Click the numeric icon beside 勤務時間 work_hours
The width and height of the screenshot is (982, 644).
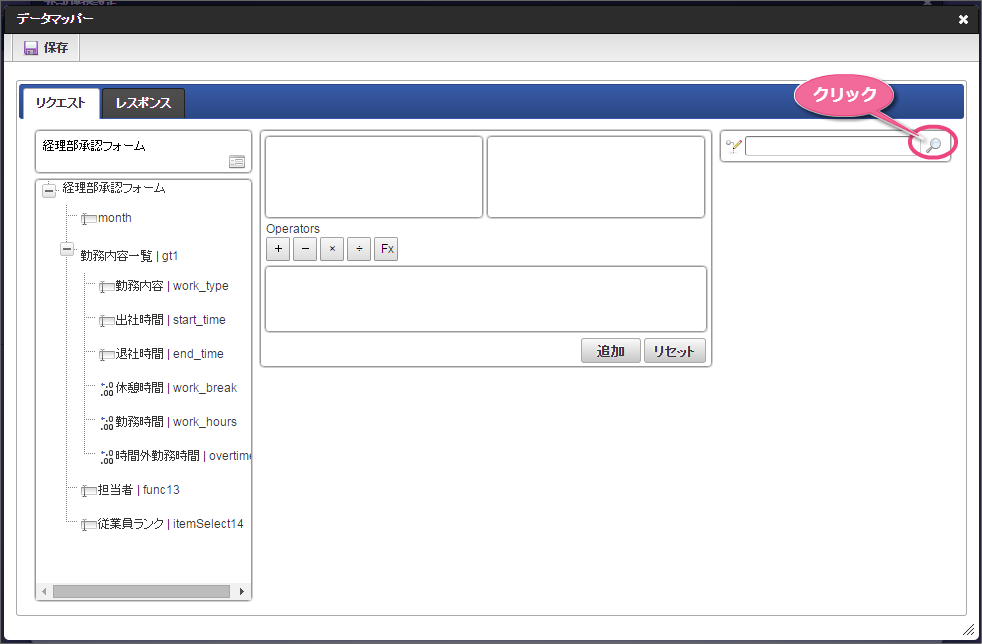click(x=107, y=423)
